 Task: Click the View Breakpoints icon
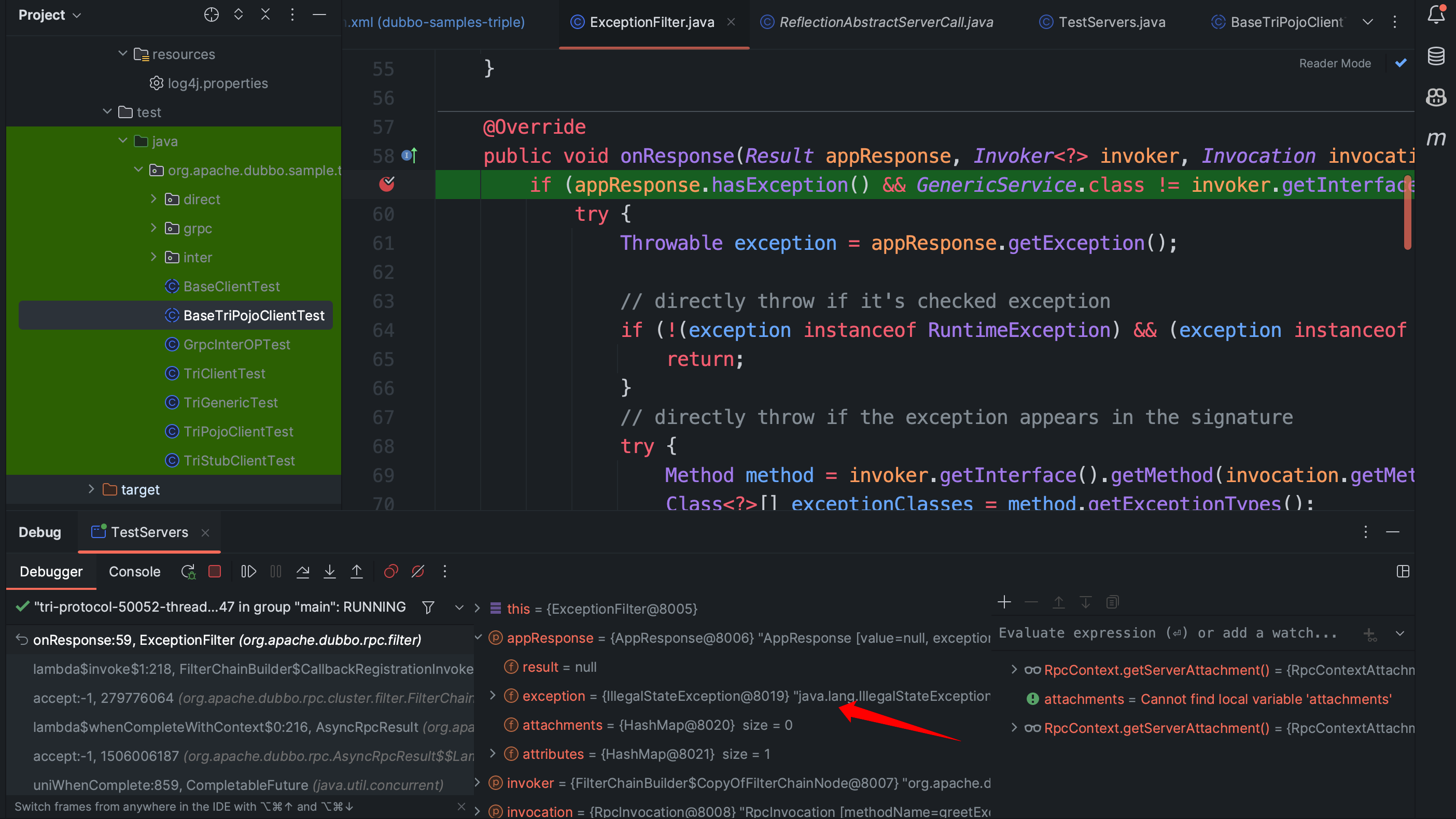[x=391, y=571]
